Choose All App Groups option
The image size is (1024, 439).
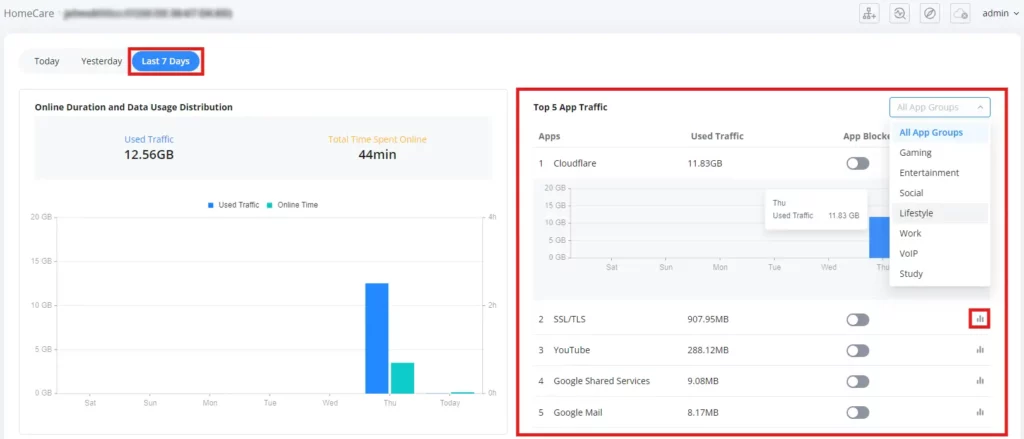939,133
